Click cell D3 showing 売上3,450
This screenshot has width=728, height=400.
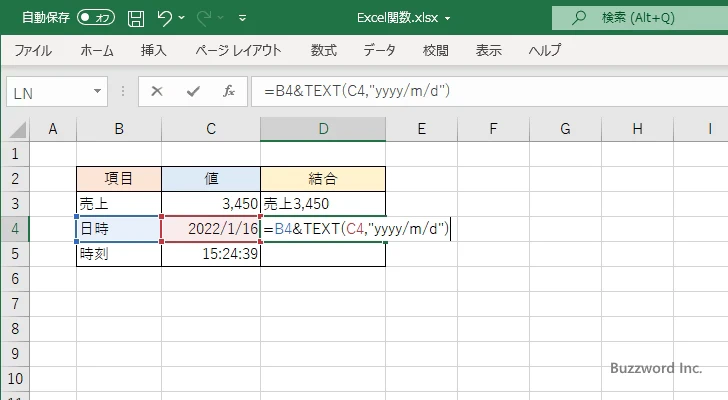tap(323, 204)
